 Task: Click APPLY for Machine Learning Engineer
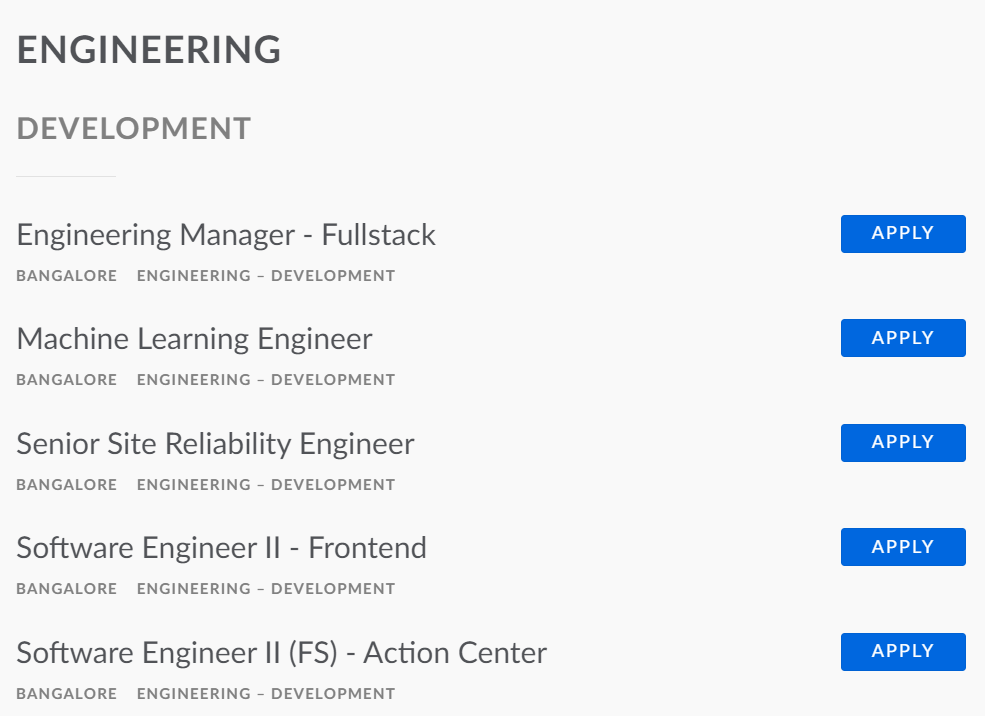click(x=902, y=338)
